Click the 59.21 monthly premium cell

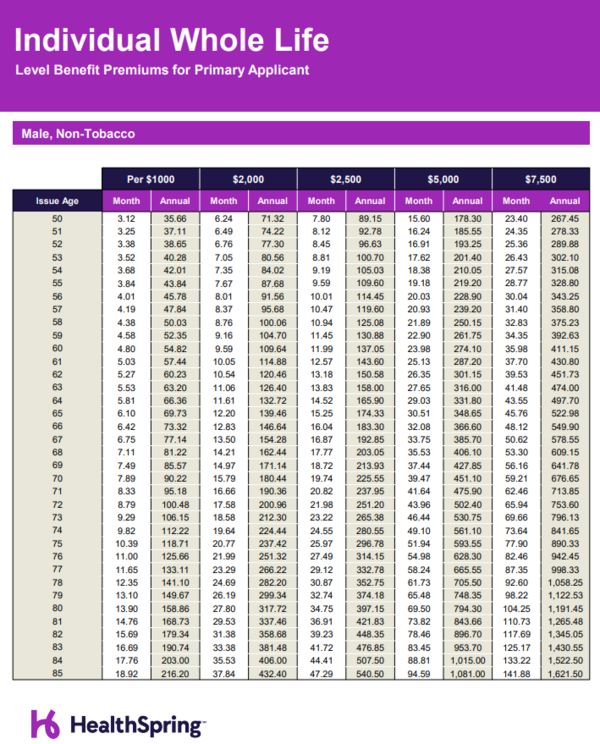click(x=516, y=479)
